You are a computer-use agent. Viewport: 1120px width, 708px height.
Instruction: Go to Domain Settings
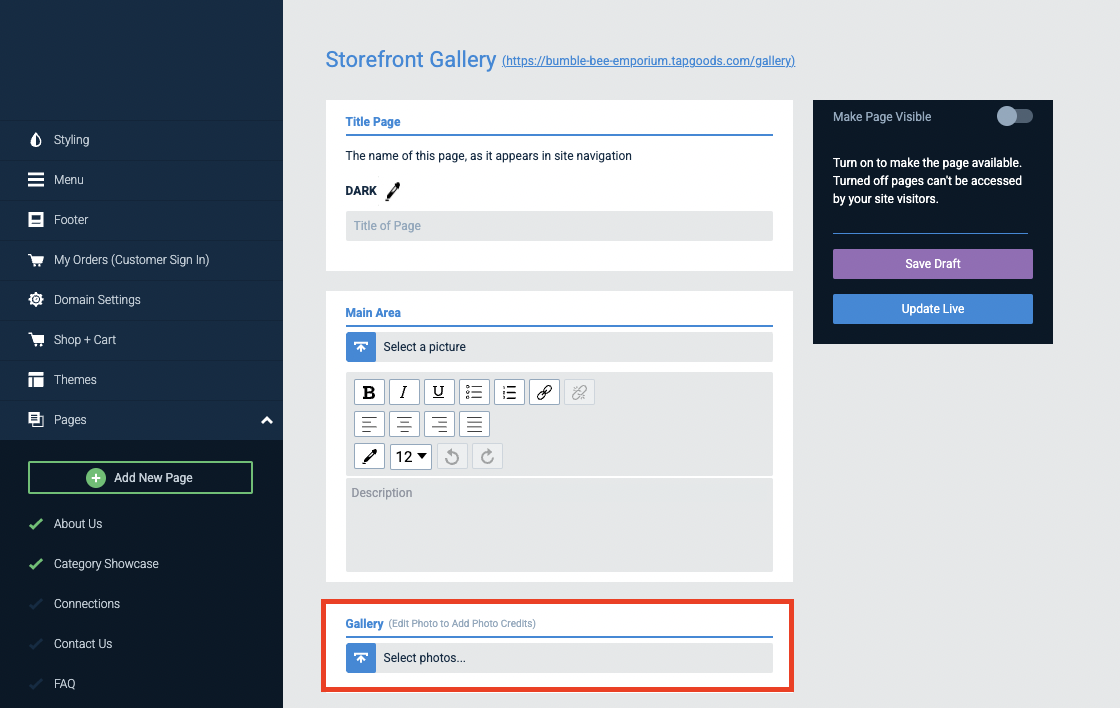95,299
